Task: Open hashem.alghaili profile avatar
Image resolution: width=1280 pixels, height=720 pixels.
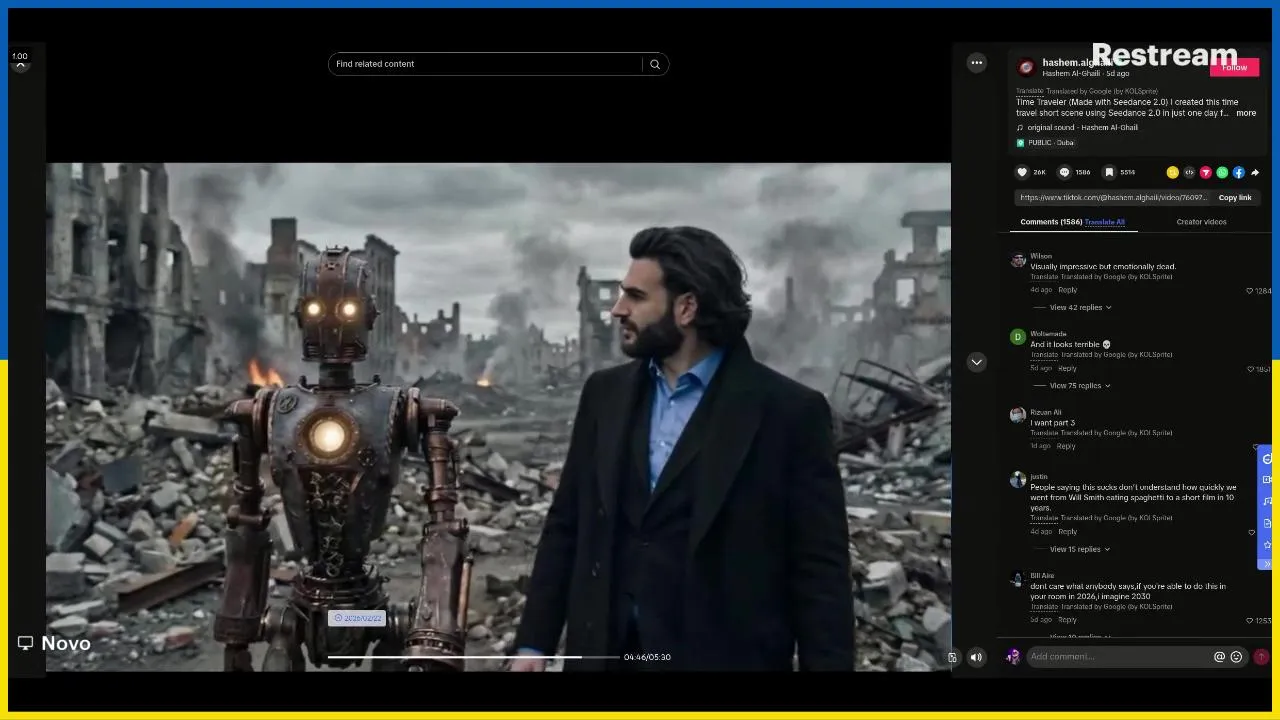Action: pos(1026,67)
